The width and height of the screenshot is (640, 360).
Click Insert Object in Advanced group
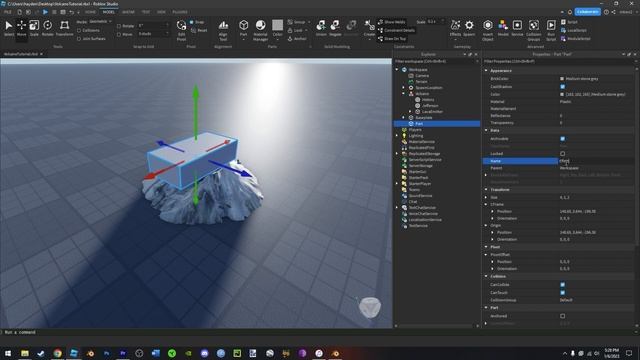tap(488, 30)
